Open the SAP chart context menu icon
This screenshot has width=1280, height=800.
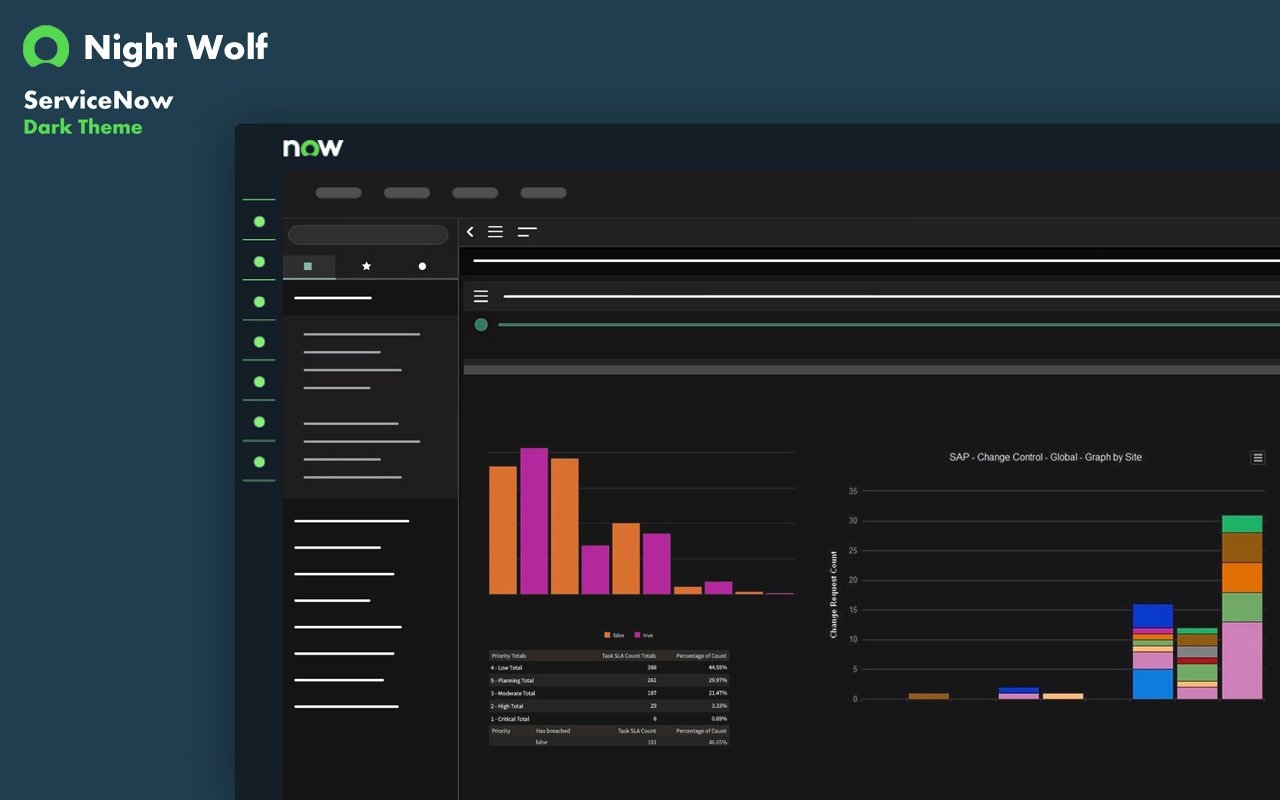pyautogui.click(x=1258, y=457)
